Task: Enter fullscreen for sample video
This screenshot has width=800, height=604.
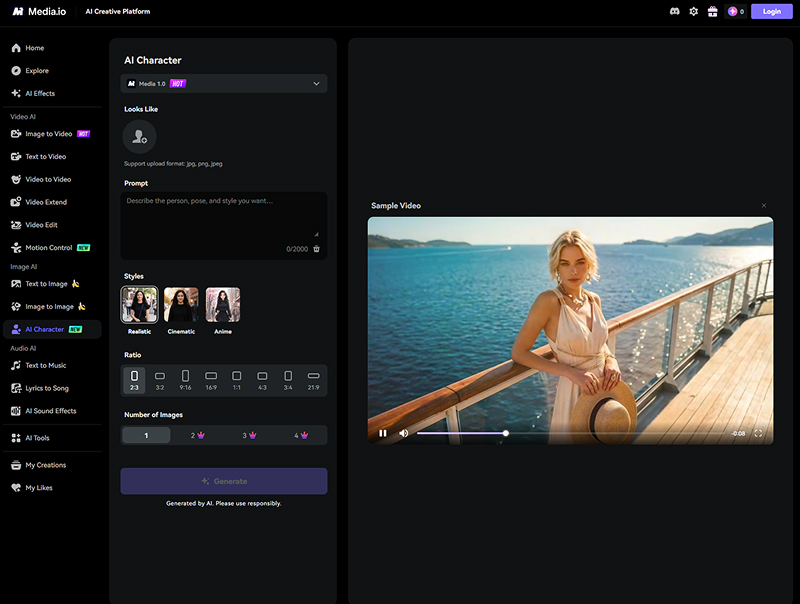Action: pyautogui.click(x=758, y=433)
